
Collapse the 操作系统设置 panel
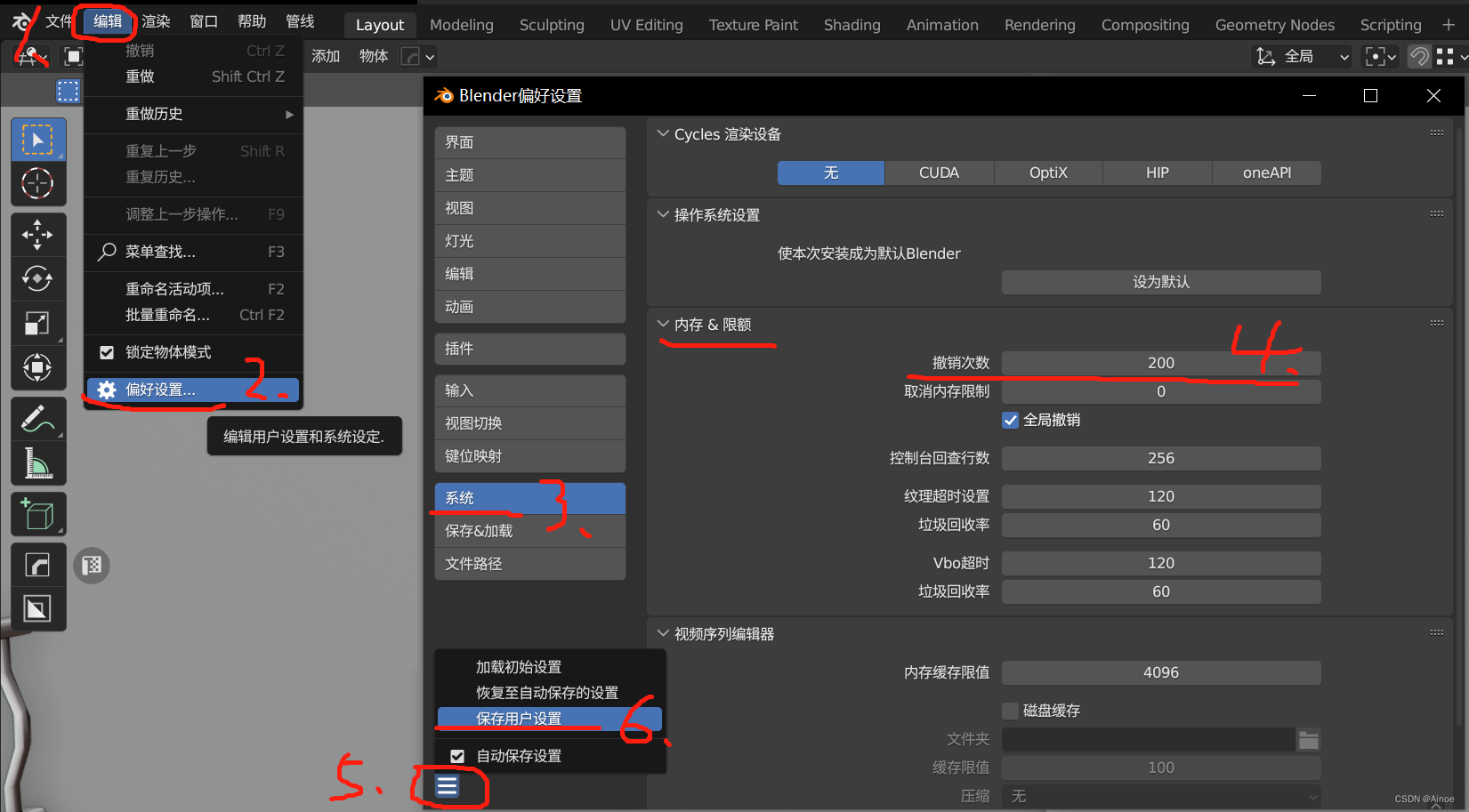coord(663,214)
